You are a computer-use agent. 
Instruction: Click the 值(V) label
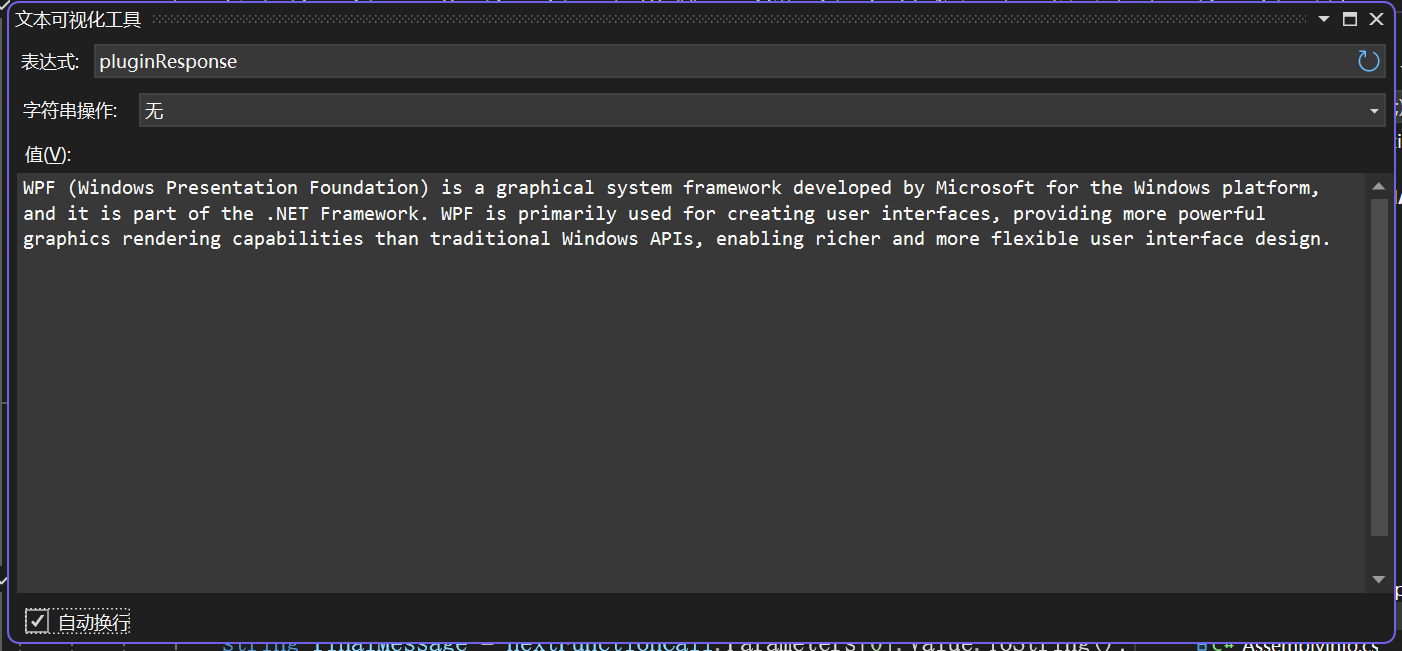point(48,154)
